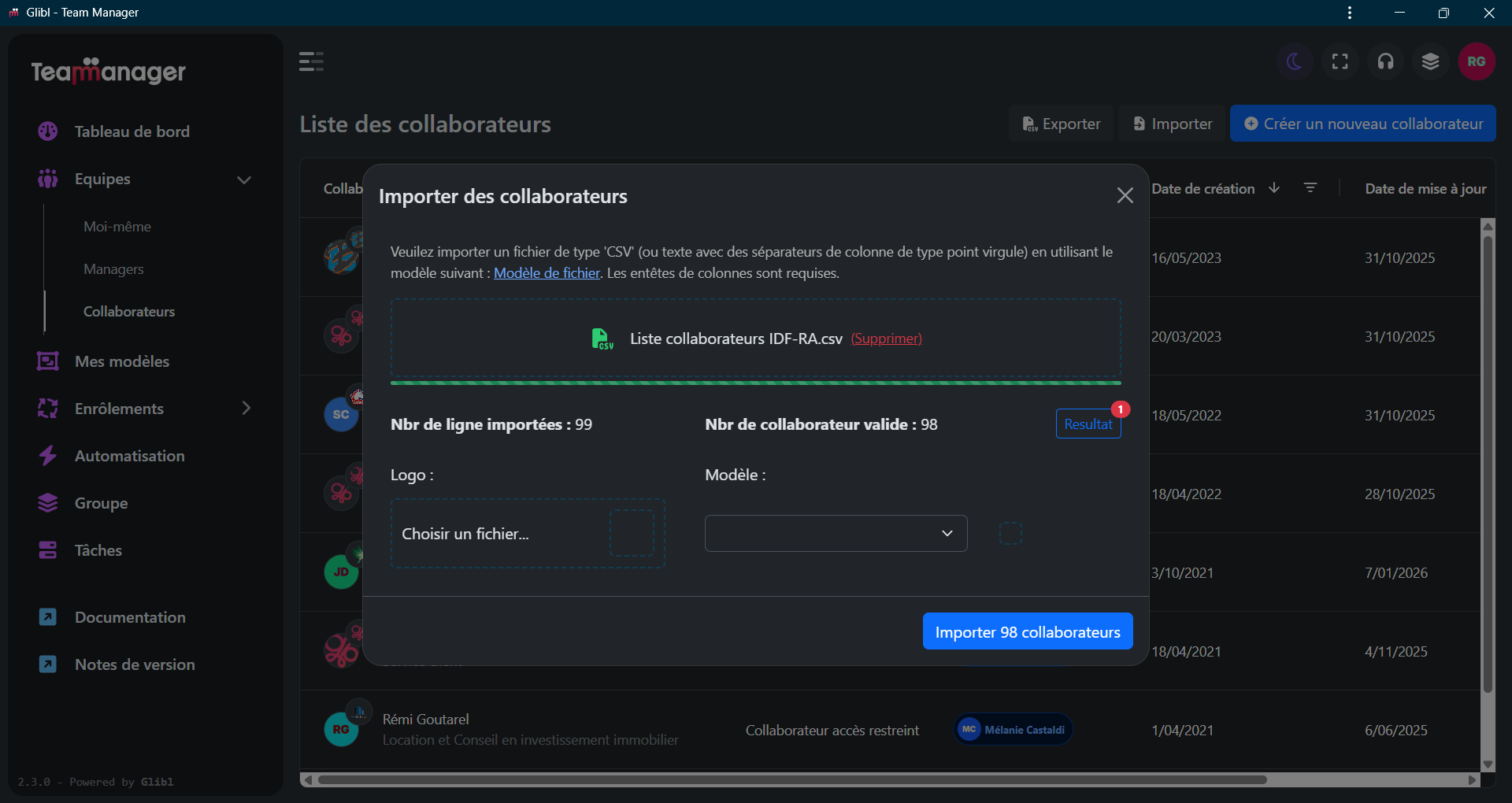Remove uploaded CSV file via Supprimer

pos(886,339)
